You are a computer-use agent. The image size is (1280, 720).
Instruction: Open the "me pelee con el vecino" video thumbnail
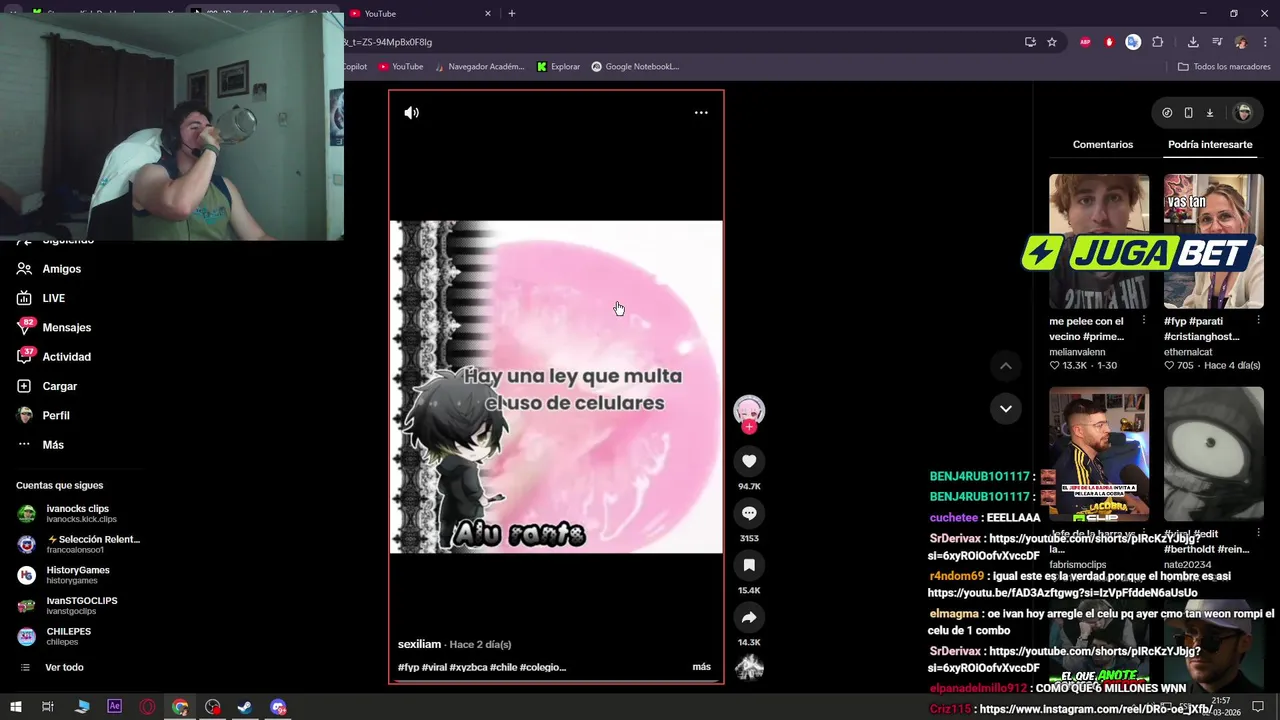pyautogui.click(x=1099, y=241)
